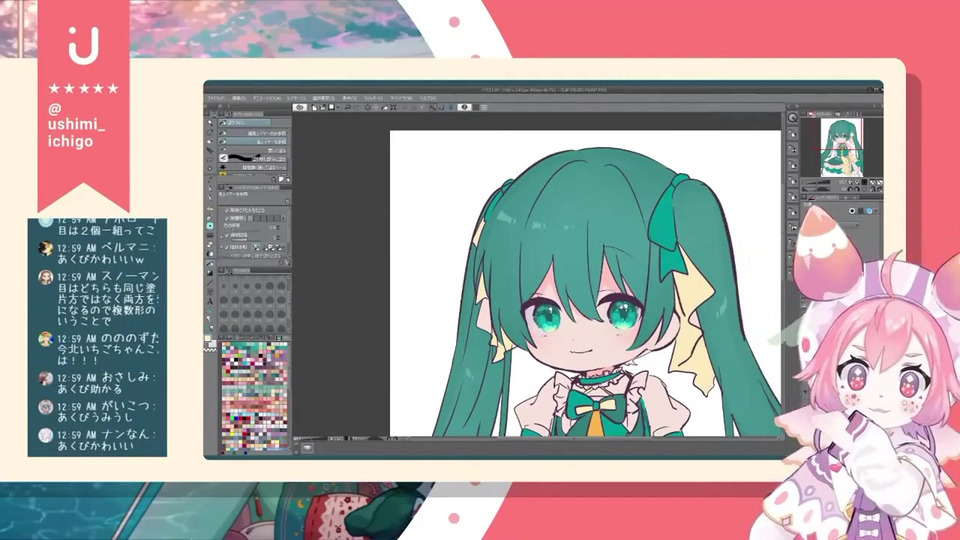Click the foreground main color swatch
The height and width of the screenshot is (540, 960).
point(208,338)
